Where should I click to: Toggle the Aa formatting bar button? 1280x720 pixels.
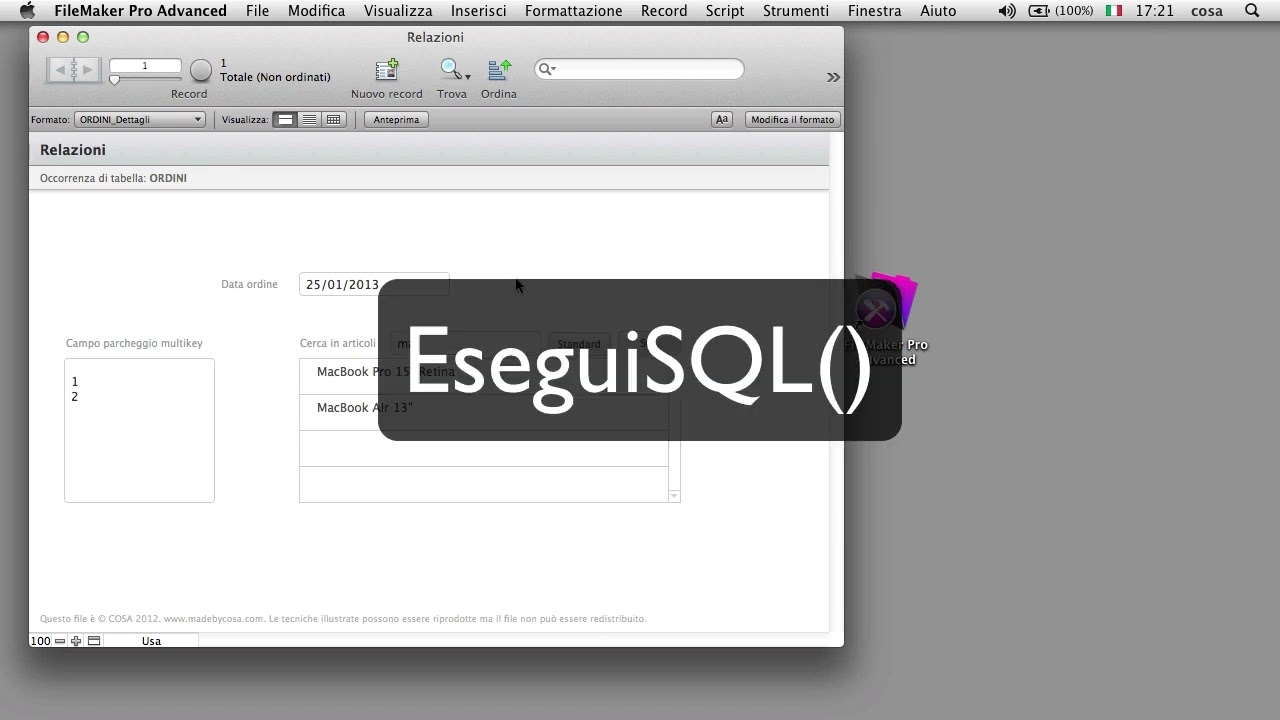tap(721, 119)
